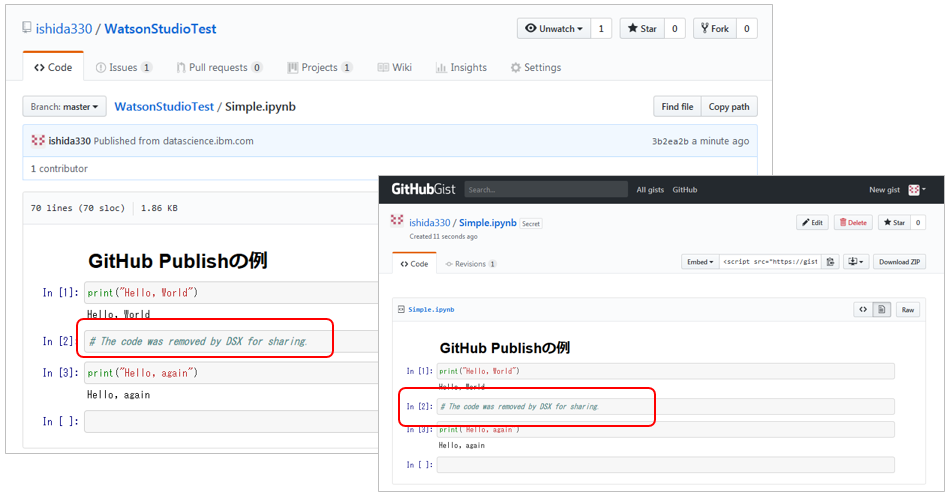This screenshot has width=952, height=494.
Task: Click New gist in the header
Action: click(x=884, y=190)
